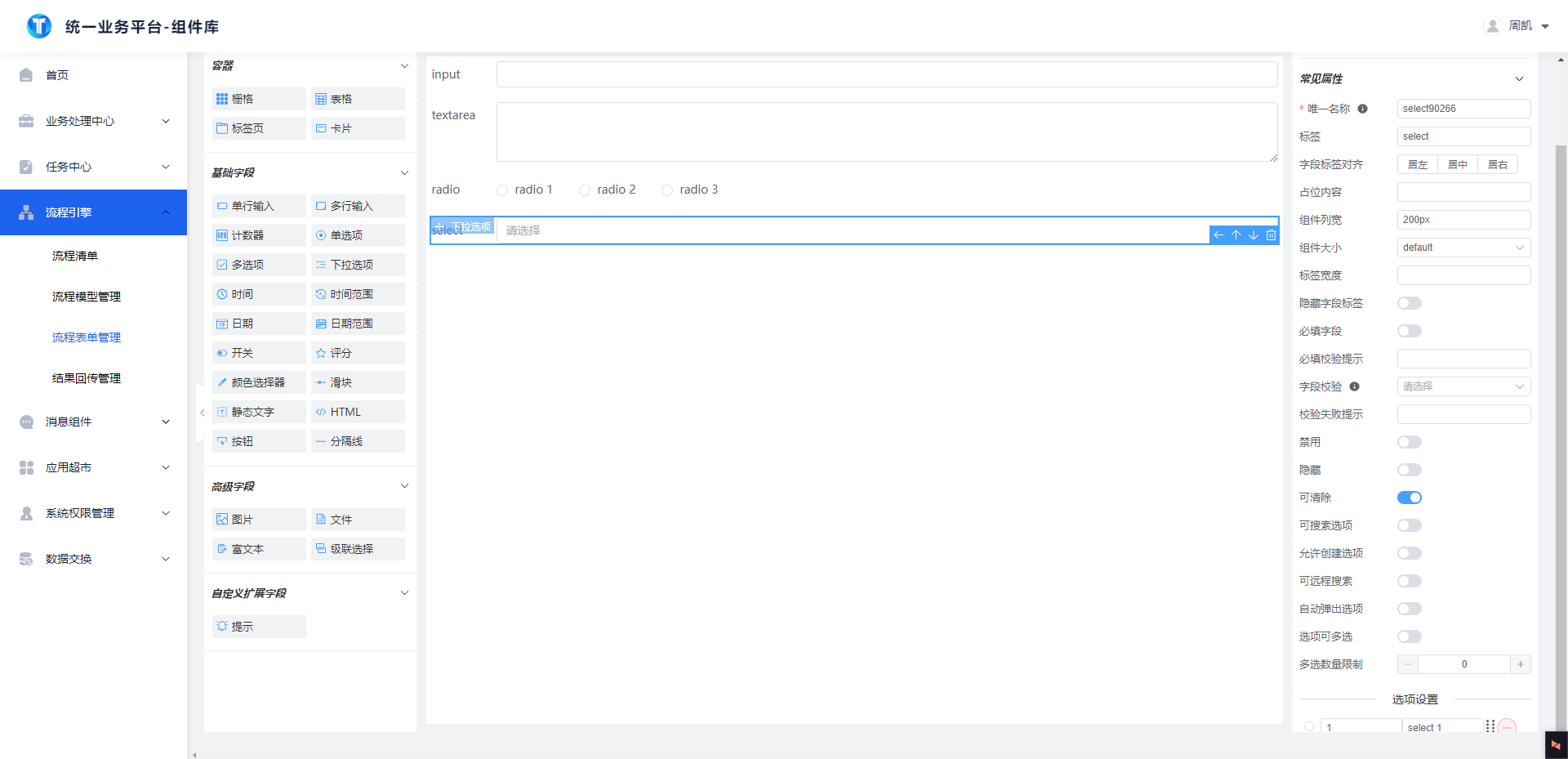This screenshot has width=1568, height=759.
Task: Add the 卡片 card component
Action: [358, 128]
